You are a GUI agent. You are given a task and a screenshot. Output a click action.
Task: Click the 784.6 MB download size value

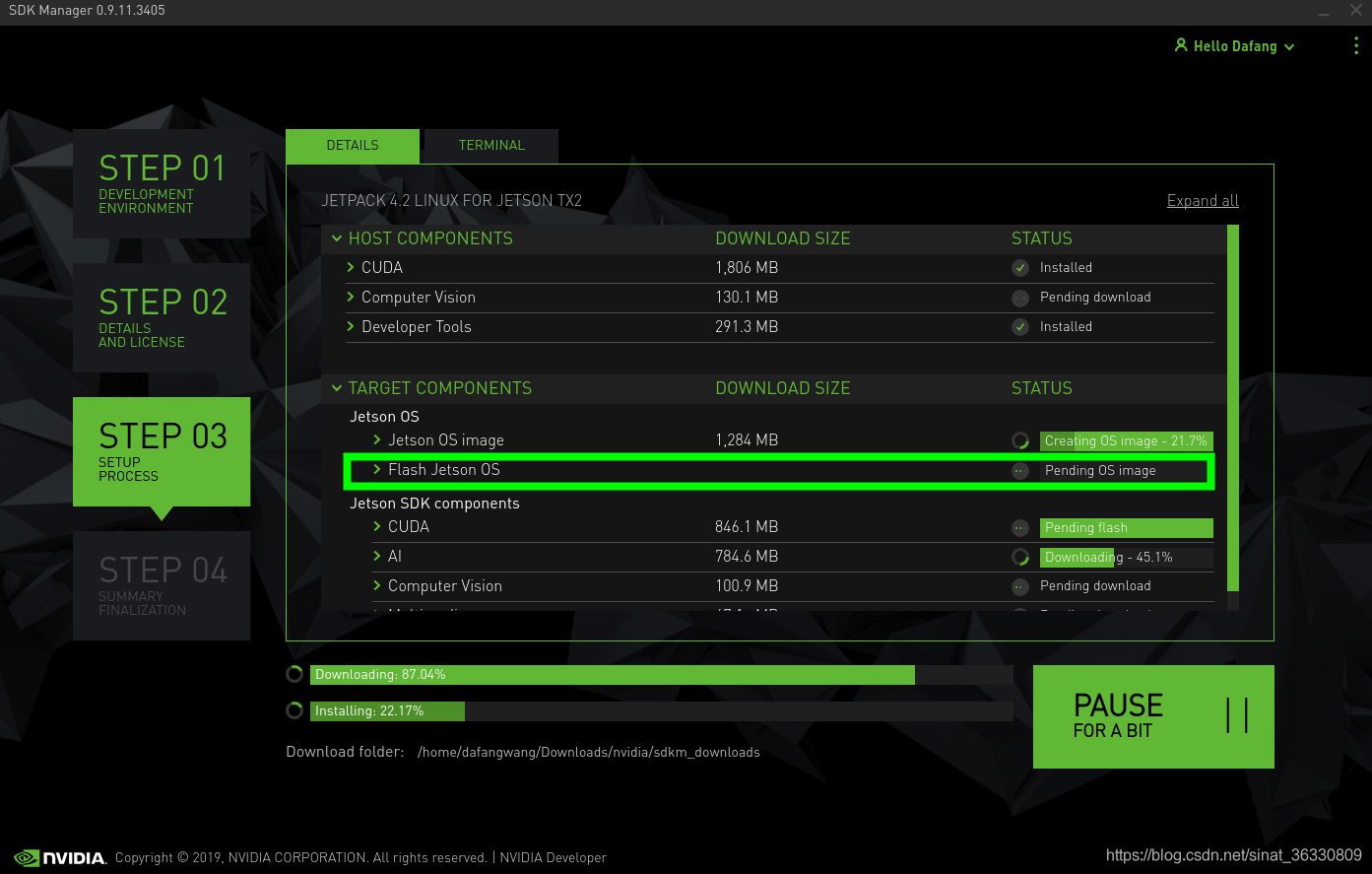pyautogui.click(x=747, y=557)
